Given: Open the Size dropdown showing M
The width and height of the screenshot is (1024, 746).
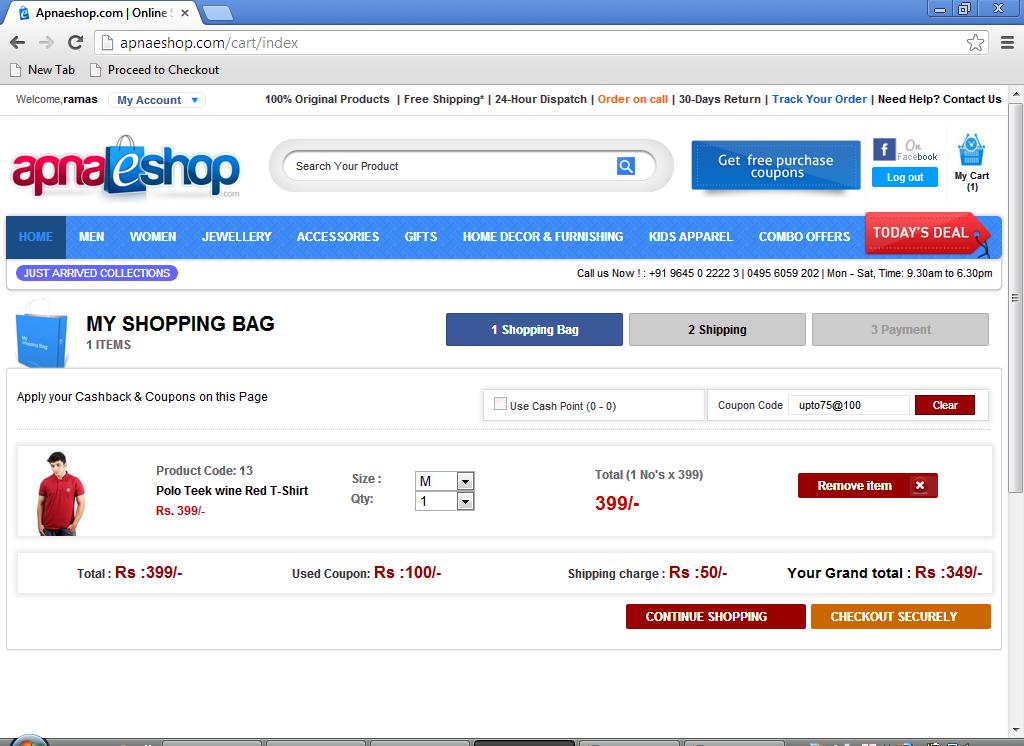Looking at the screenshot, I should [x=445, y=481].
